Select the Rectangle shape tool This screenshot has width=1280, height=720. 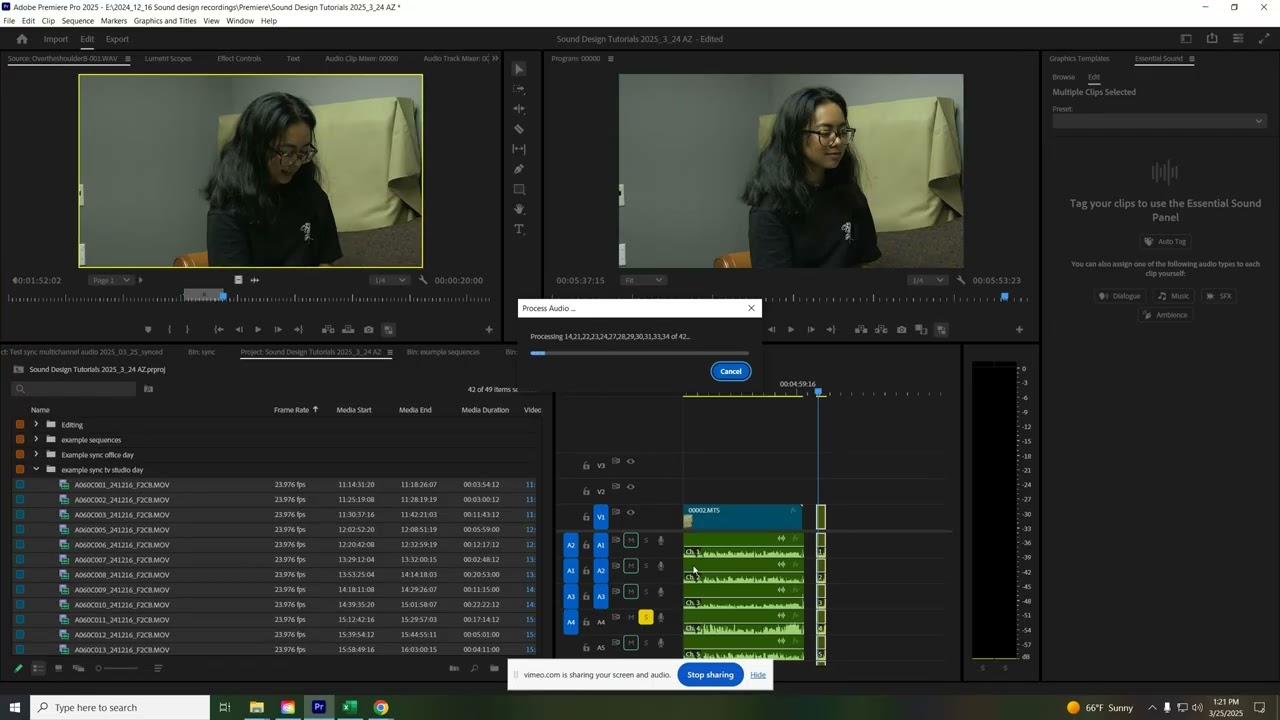point(518,189)
